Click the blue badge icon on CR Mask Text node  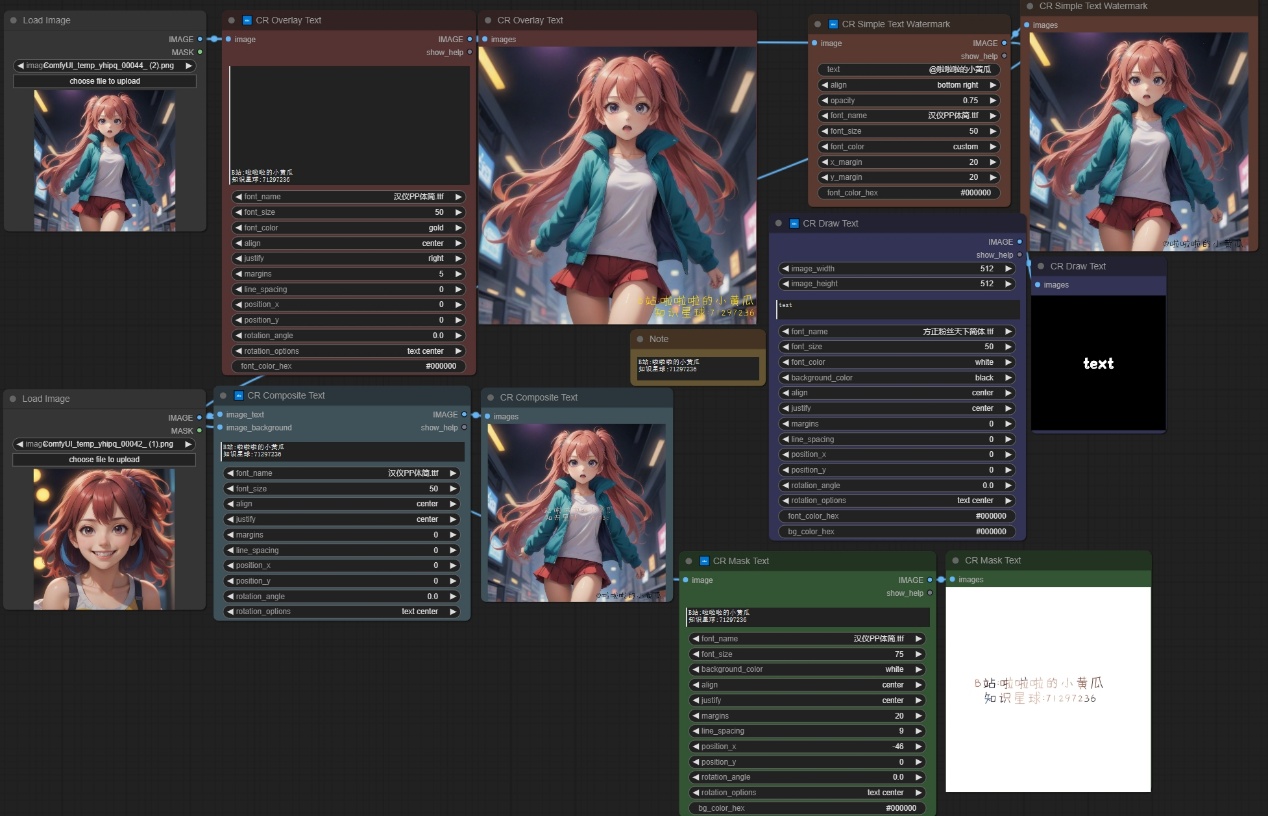[704, 561]
